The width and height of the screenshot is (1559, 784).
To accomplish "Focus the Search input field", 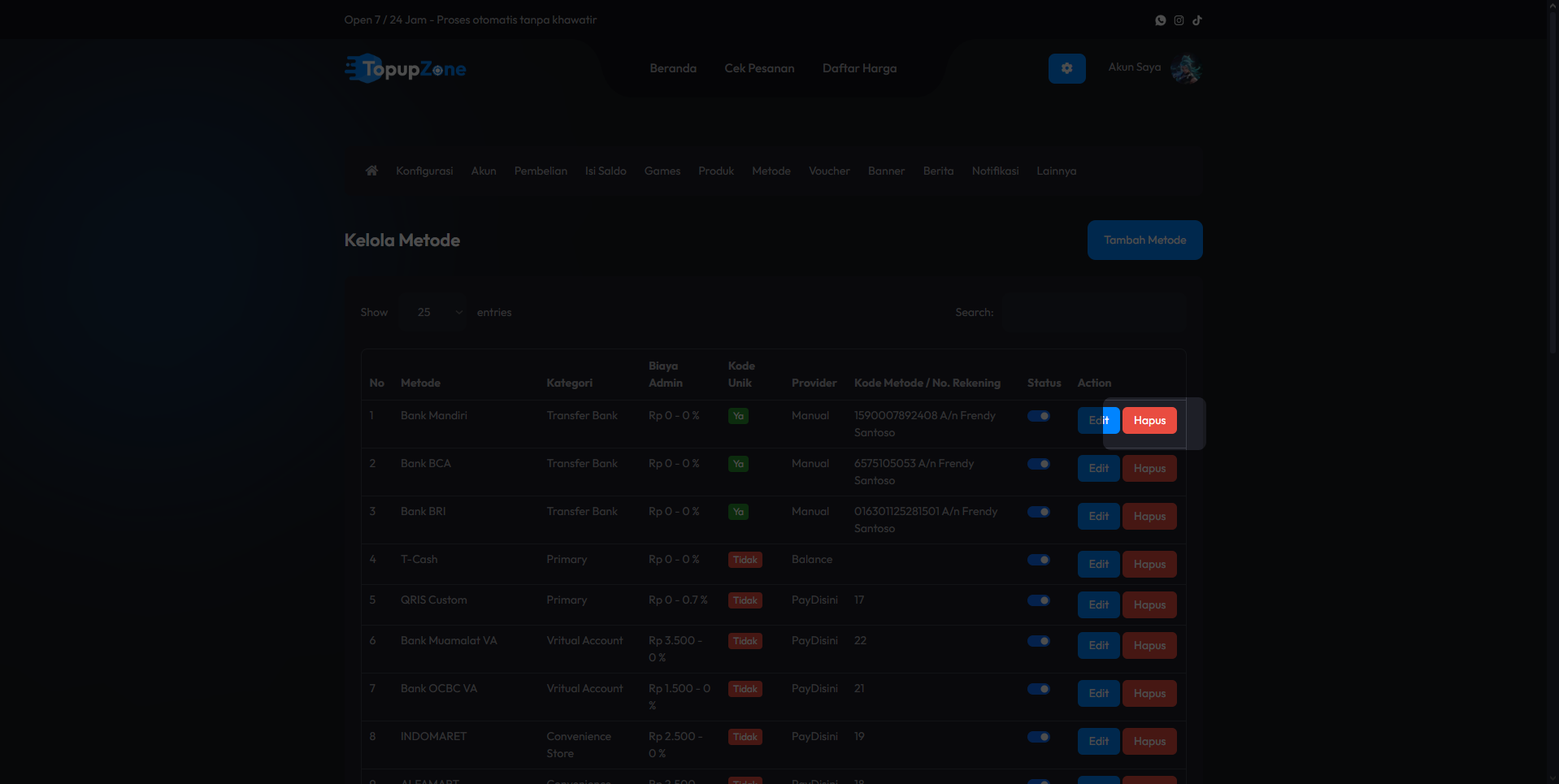I will 1094,312.
